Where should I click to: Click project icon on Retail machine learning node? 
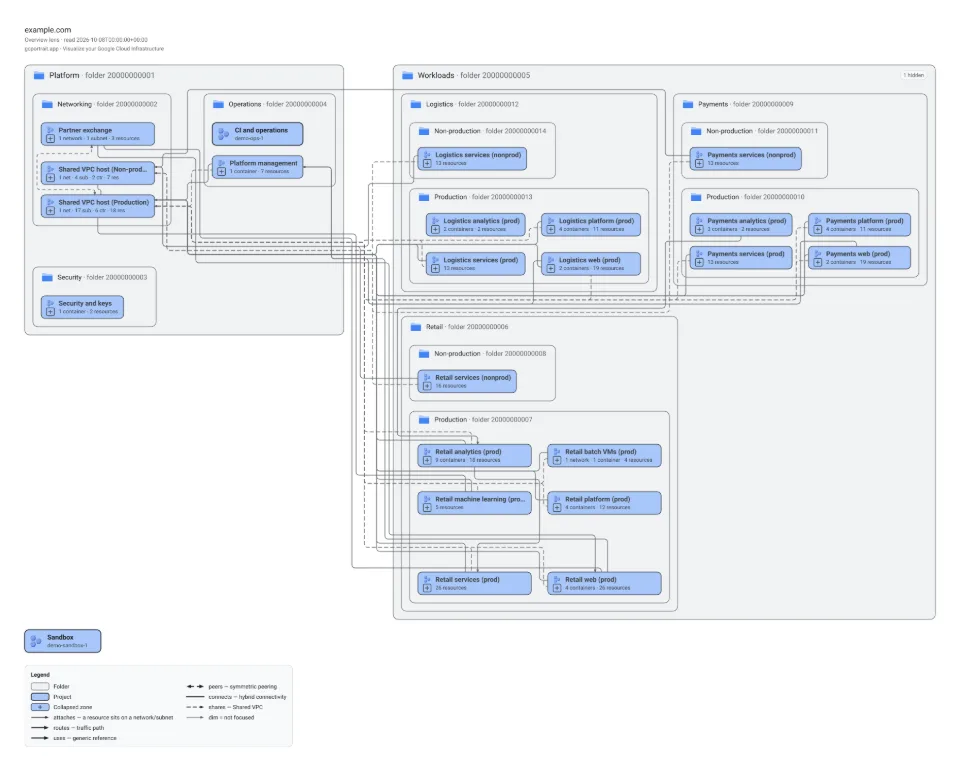(x=427, y=499)
